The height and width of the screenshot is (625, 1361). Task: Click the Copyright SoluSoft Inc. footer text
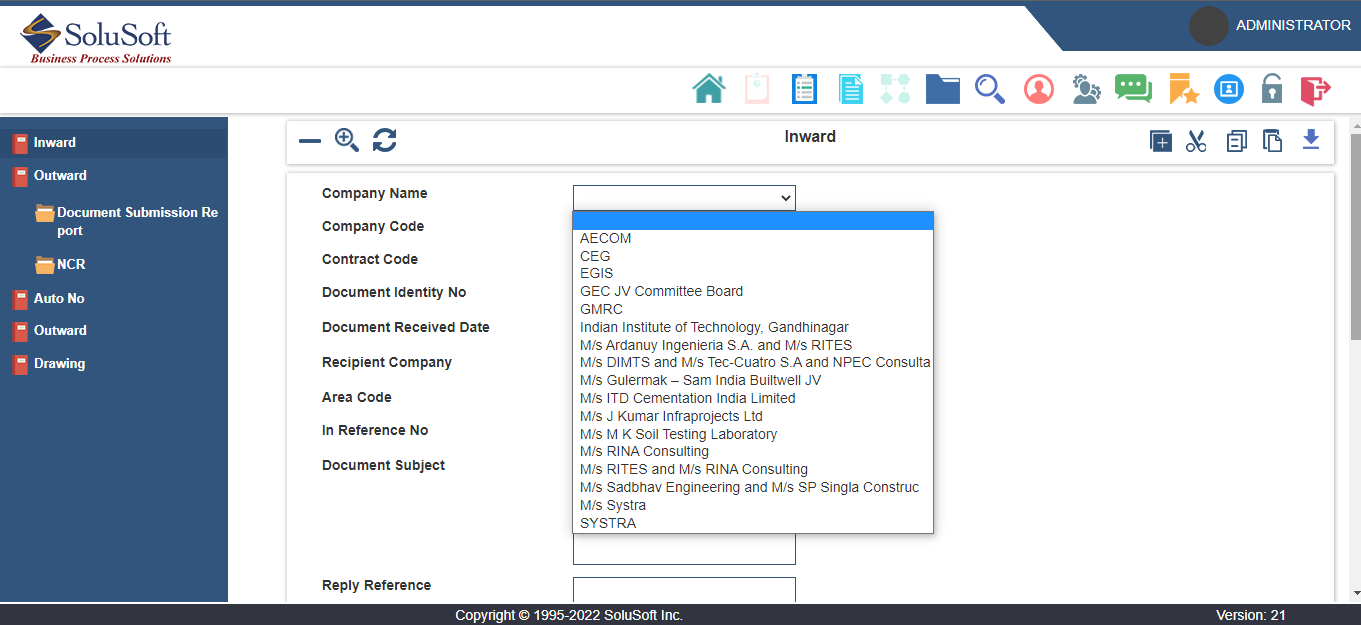[x=569, y=616]
